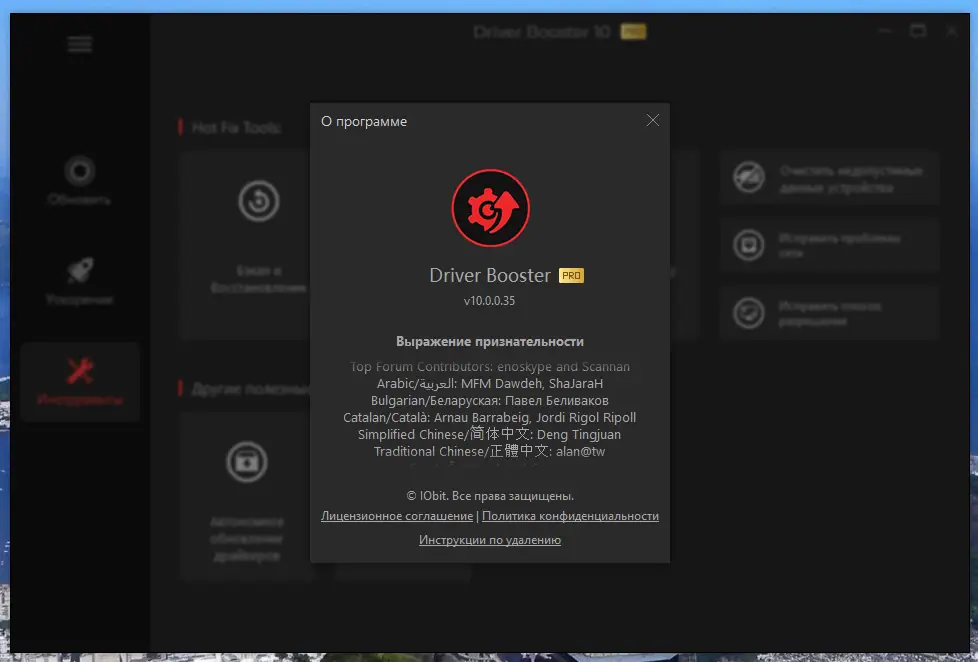
Task: View the Инструкции по удалению link
Action: pyautogui.click(x=489, y=539)
